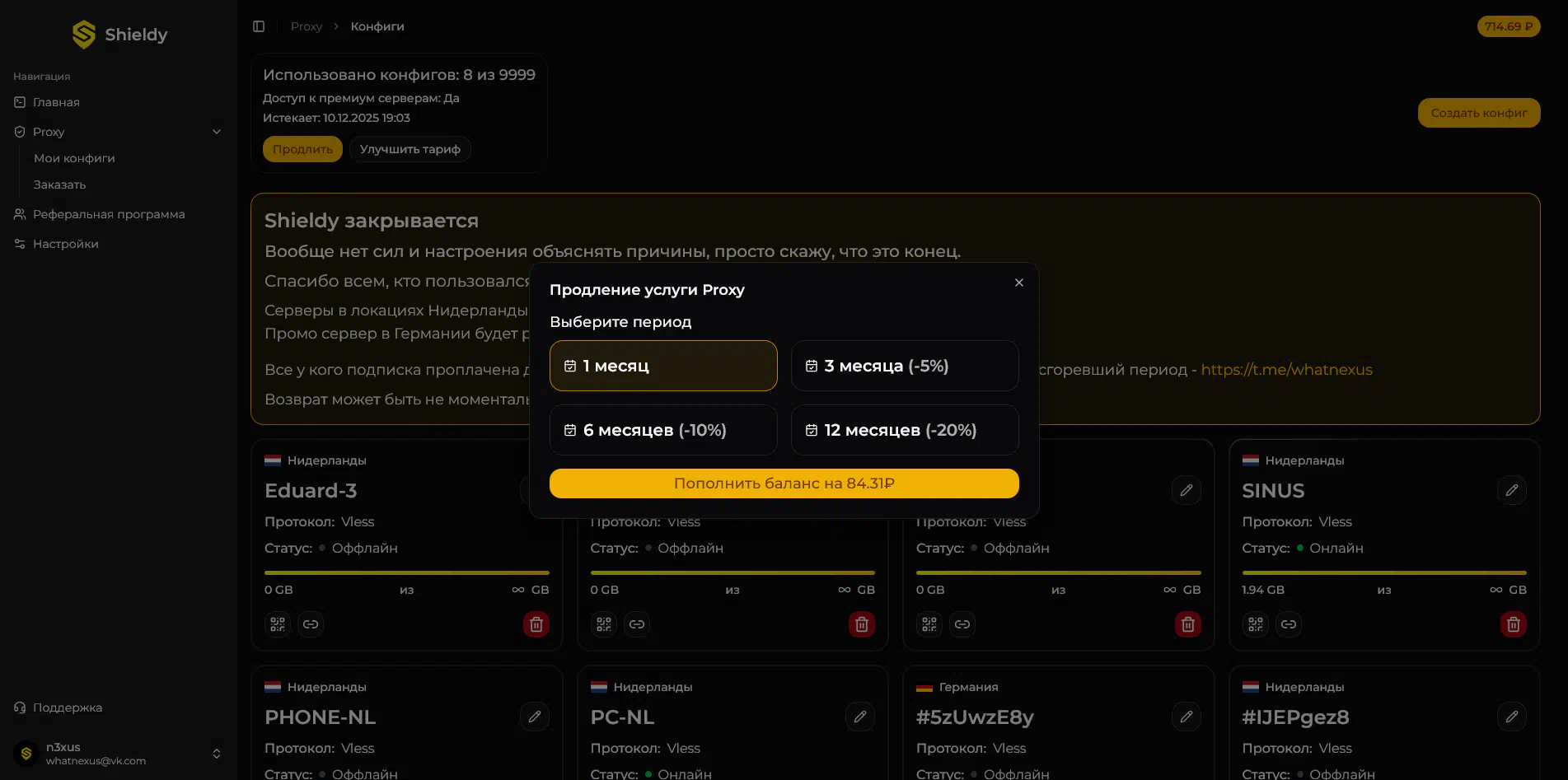Delete the Eduard-3 config
Image resolution: width=1568 pixels, height=780 pixels.
[x=536, y=624]
